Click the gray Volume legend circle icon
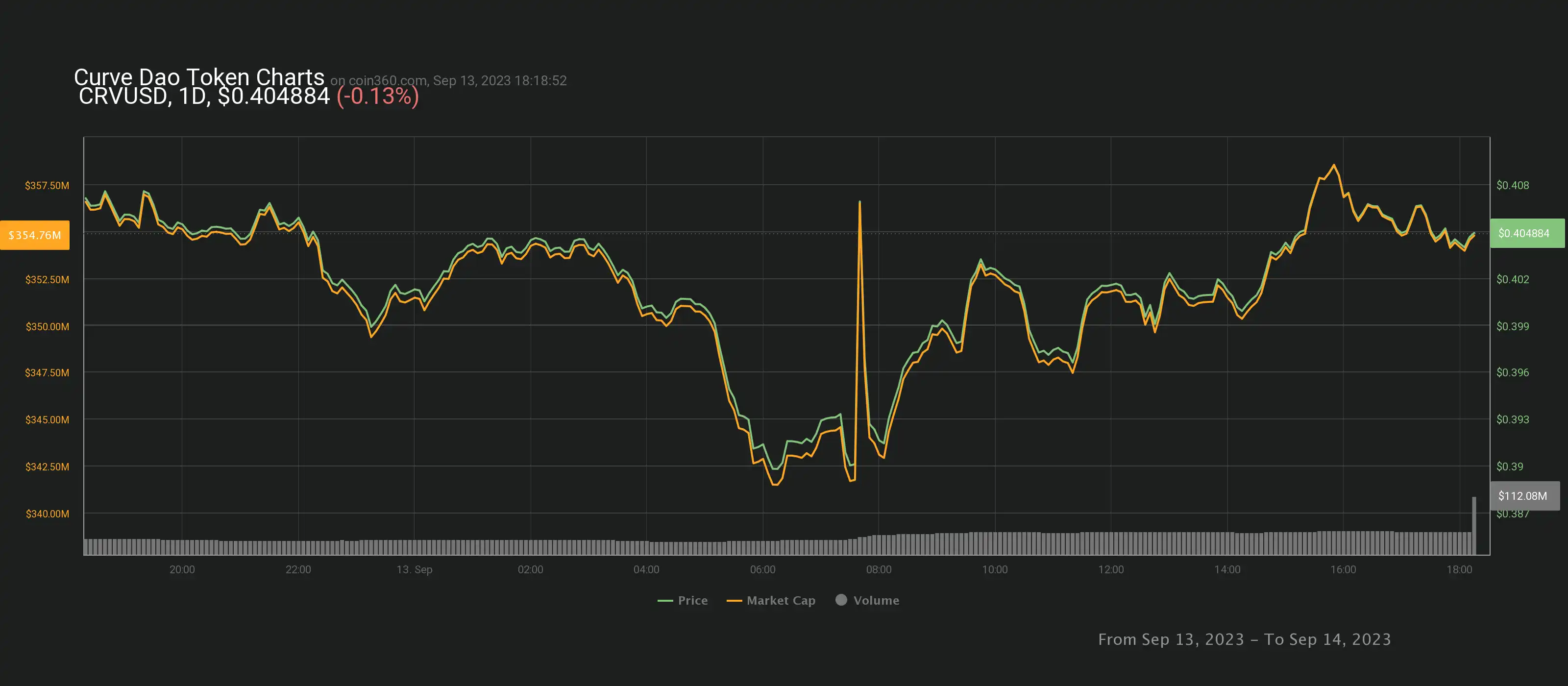 click(x=841, y=600)
